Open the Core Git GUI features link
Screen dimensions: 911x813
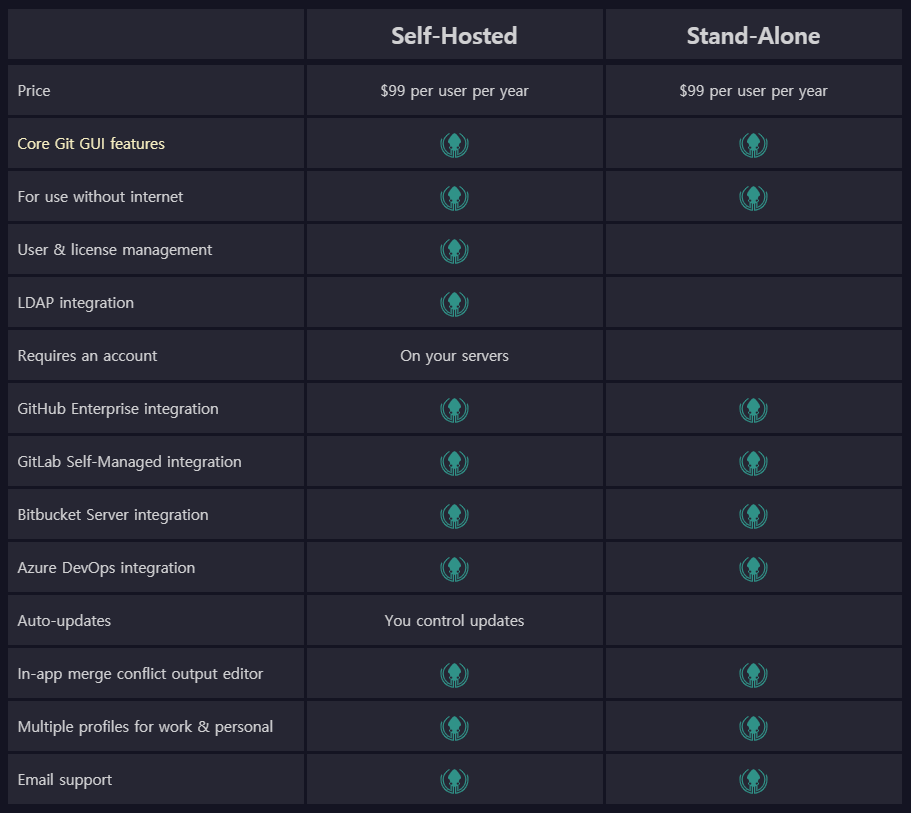(x=91, y=144)
